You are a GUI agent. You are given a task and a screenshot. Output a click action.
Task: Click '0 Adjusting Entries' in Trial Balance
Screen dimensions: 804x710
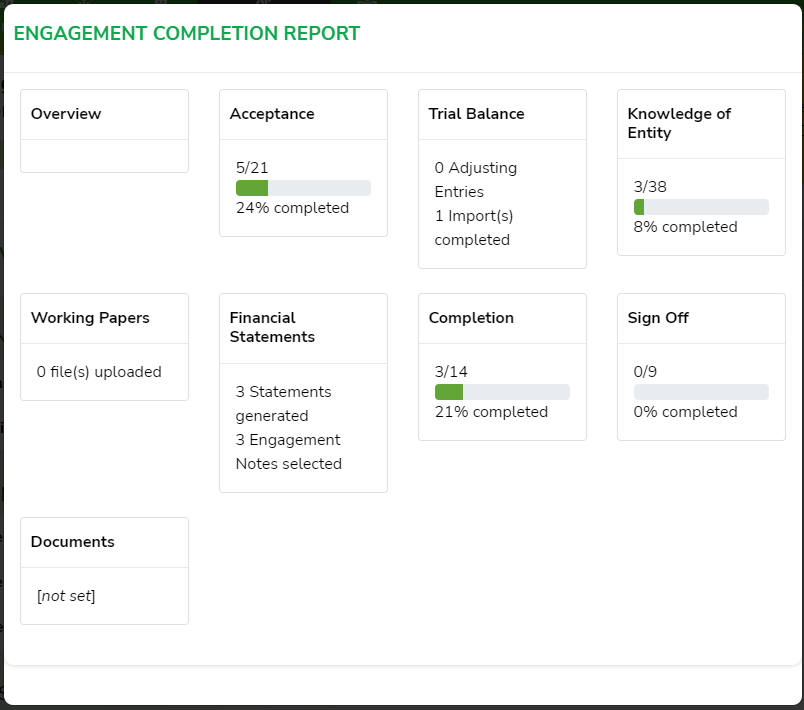476,179
